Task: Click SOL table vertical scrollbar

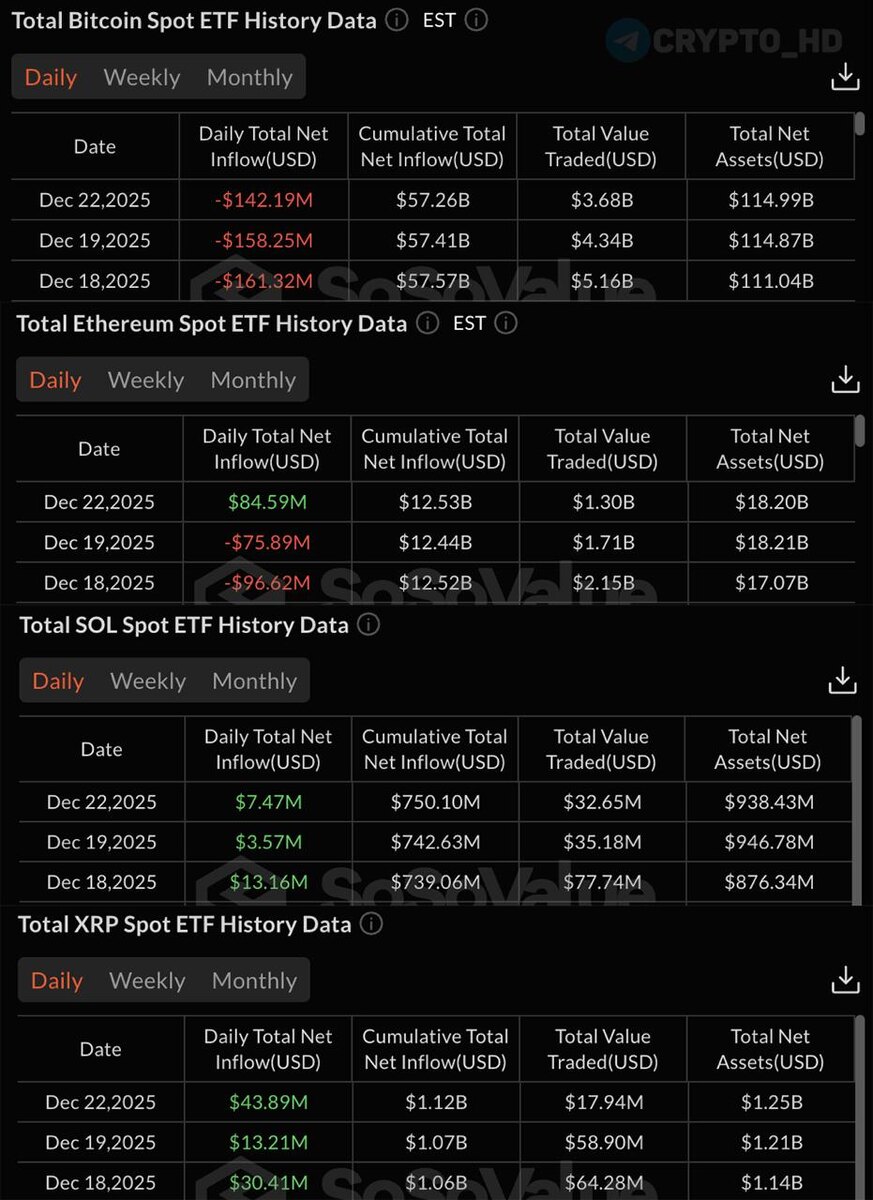Action: pos(855,800)
